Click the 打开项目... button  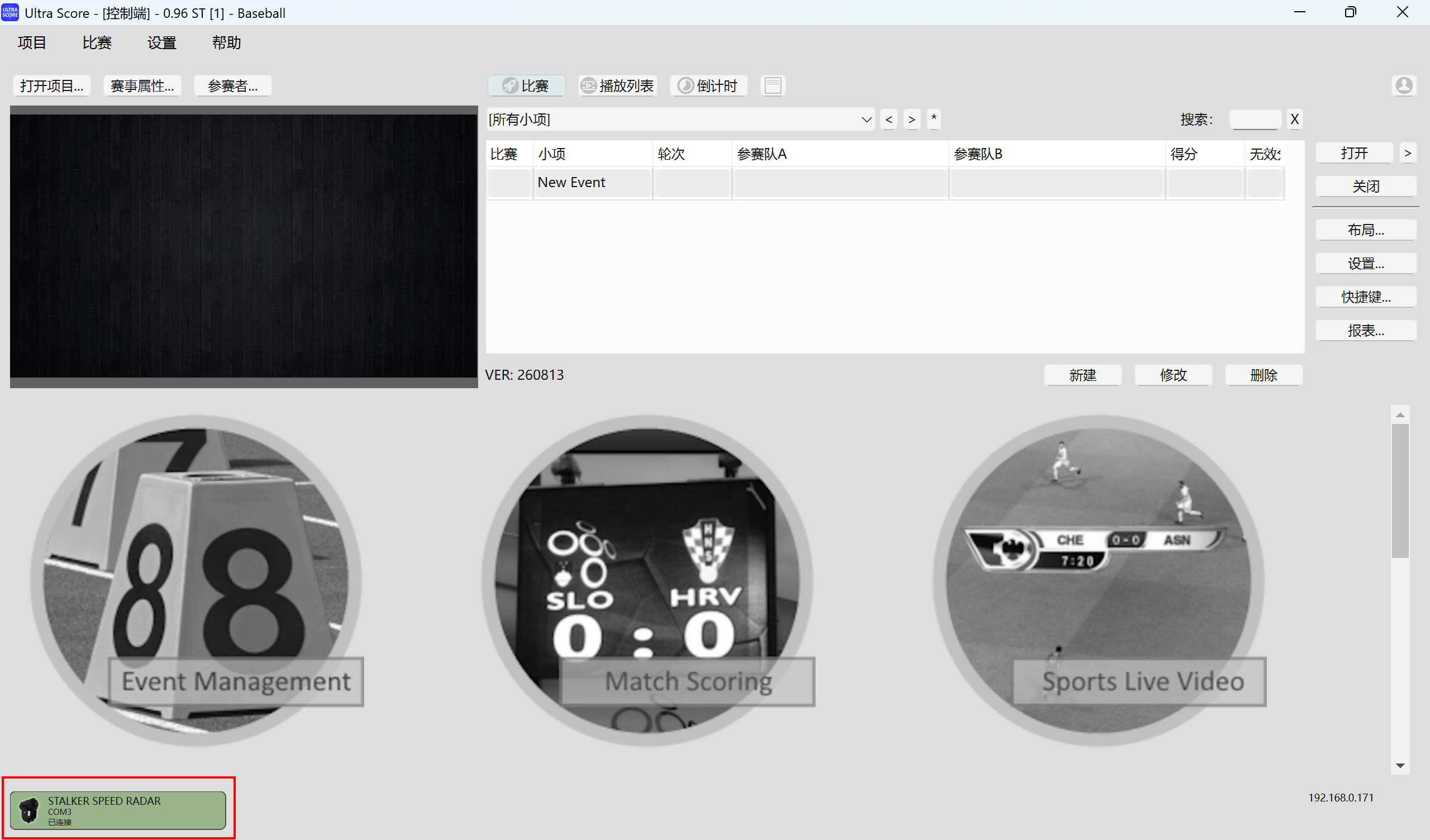pyautogui.click(x=51, y=85)
